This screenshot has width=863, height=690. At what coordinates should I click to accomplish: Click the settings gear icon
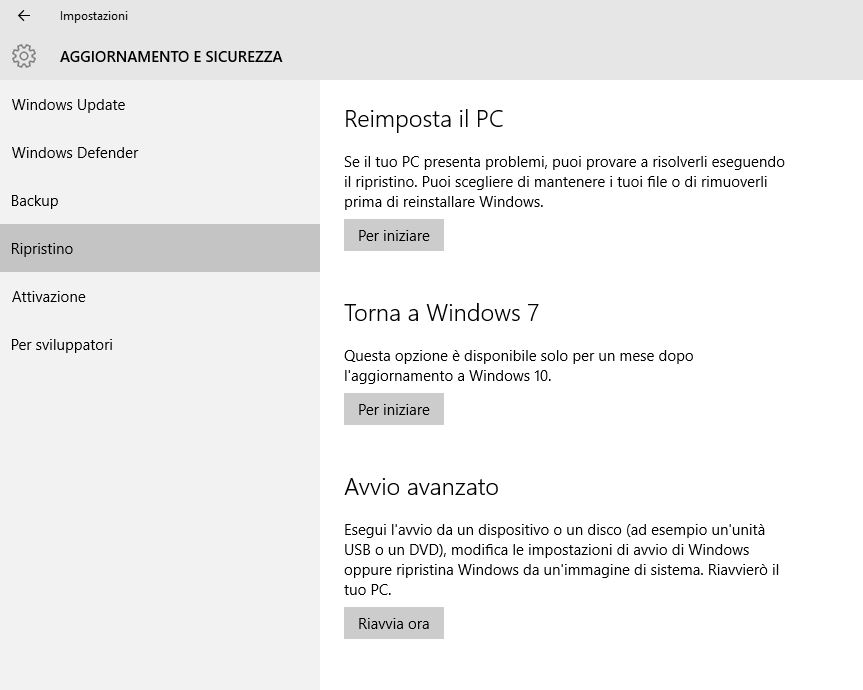(24, 56)
